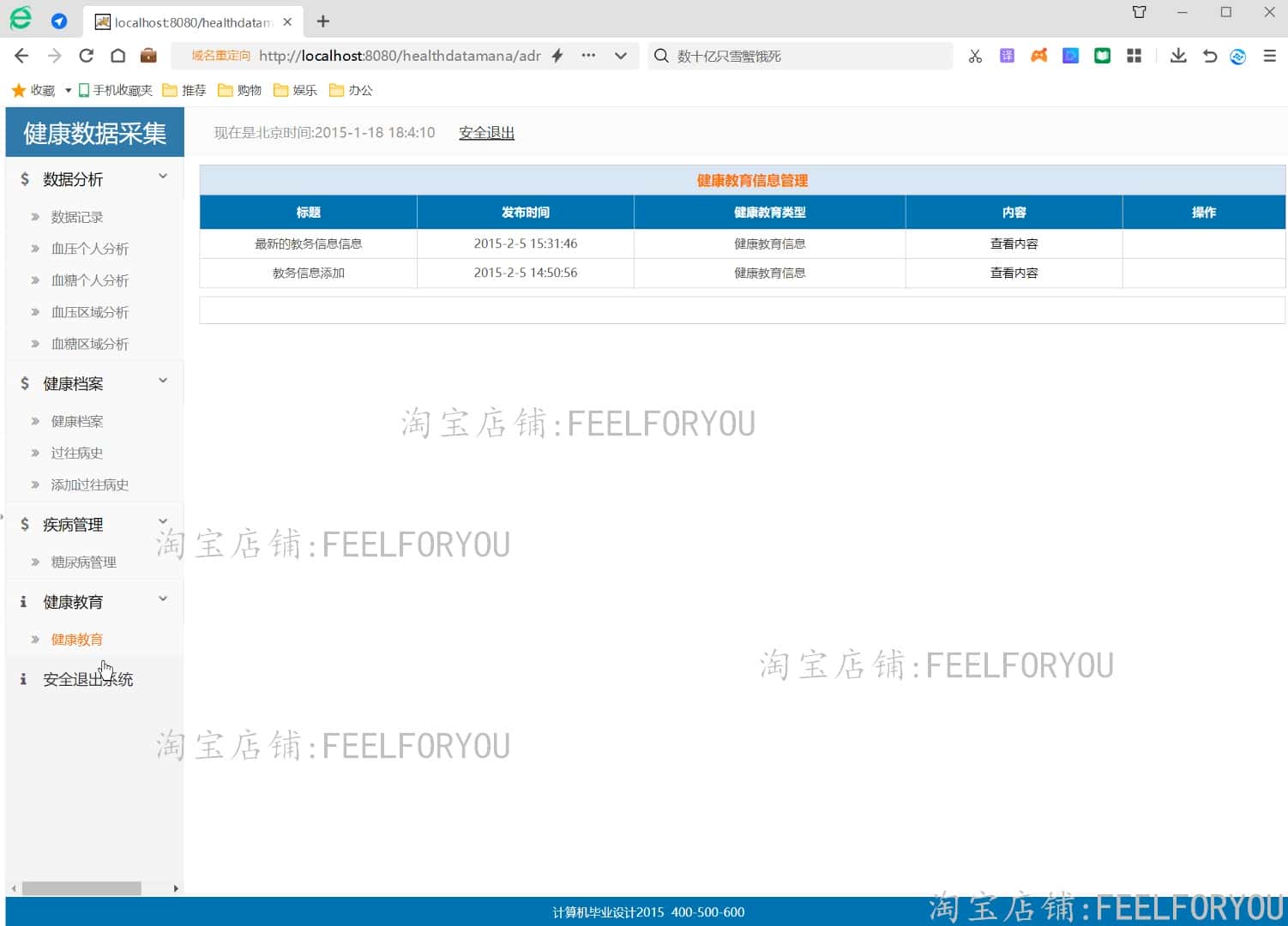
Task: Open the browser hamburger main menu
Action: [x=1270, y=56]
